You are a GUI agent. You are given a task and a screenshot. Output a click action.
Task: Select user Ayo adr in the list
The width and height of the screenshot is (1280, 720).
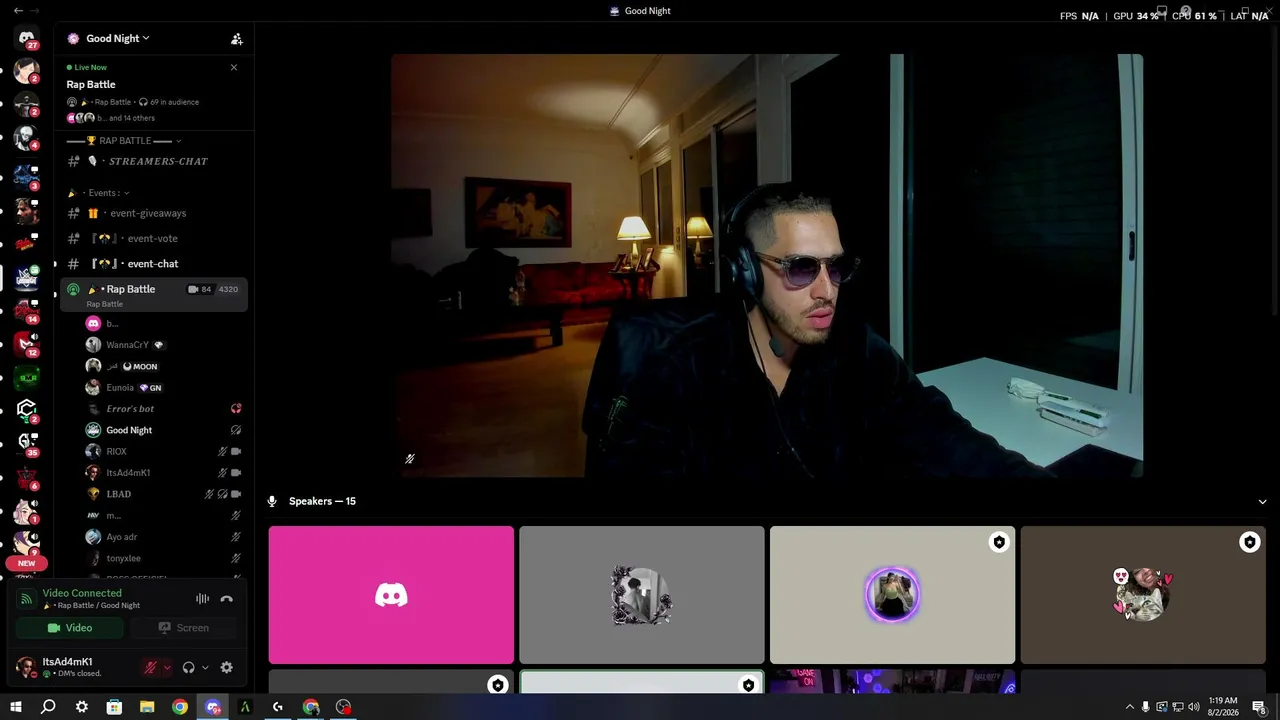(x=121, y=537)
